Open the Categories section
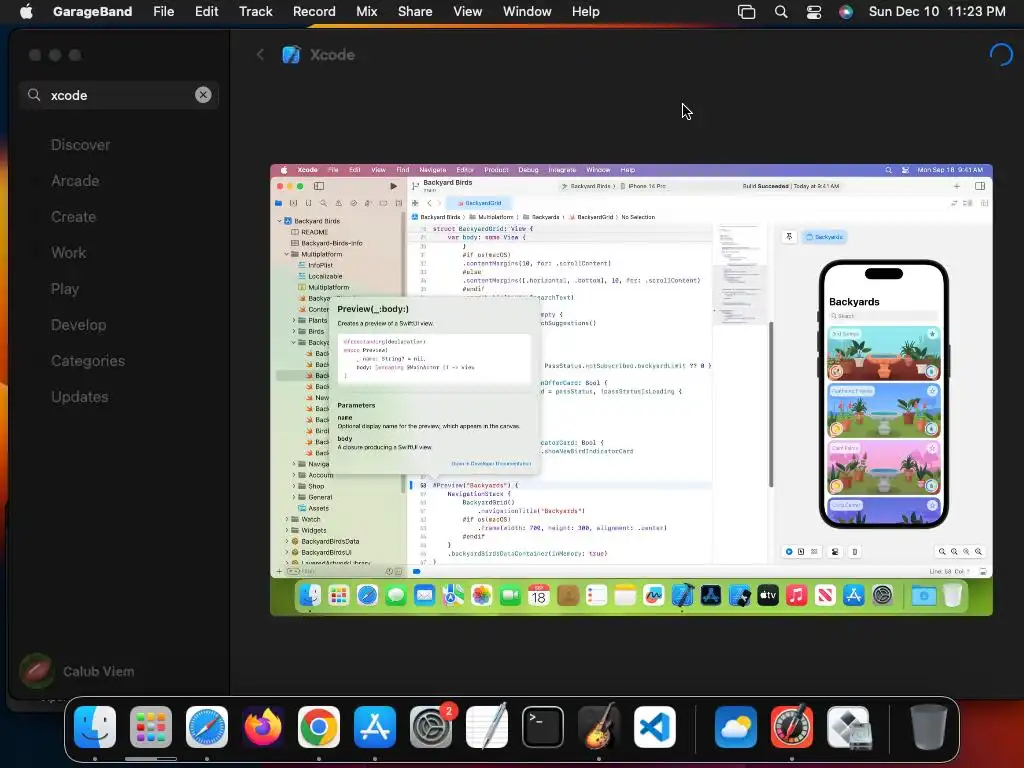This screenshot has height=768, width=1024. tap(88, 360)
